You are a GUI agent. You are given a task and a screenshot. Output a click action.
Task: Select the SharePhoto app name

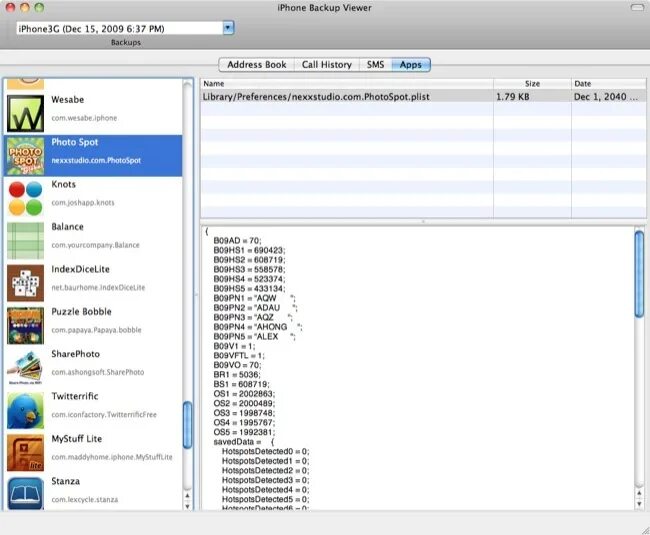[x=75, y=354]
